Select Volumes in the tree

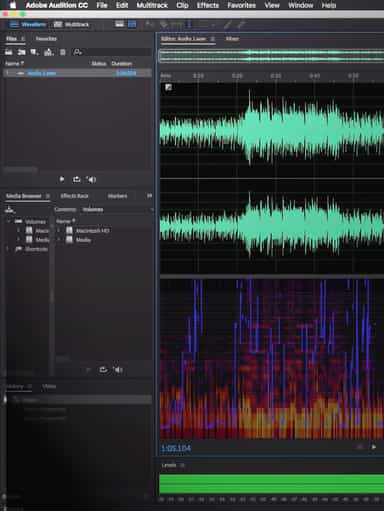[35, 221]
